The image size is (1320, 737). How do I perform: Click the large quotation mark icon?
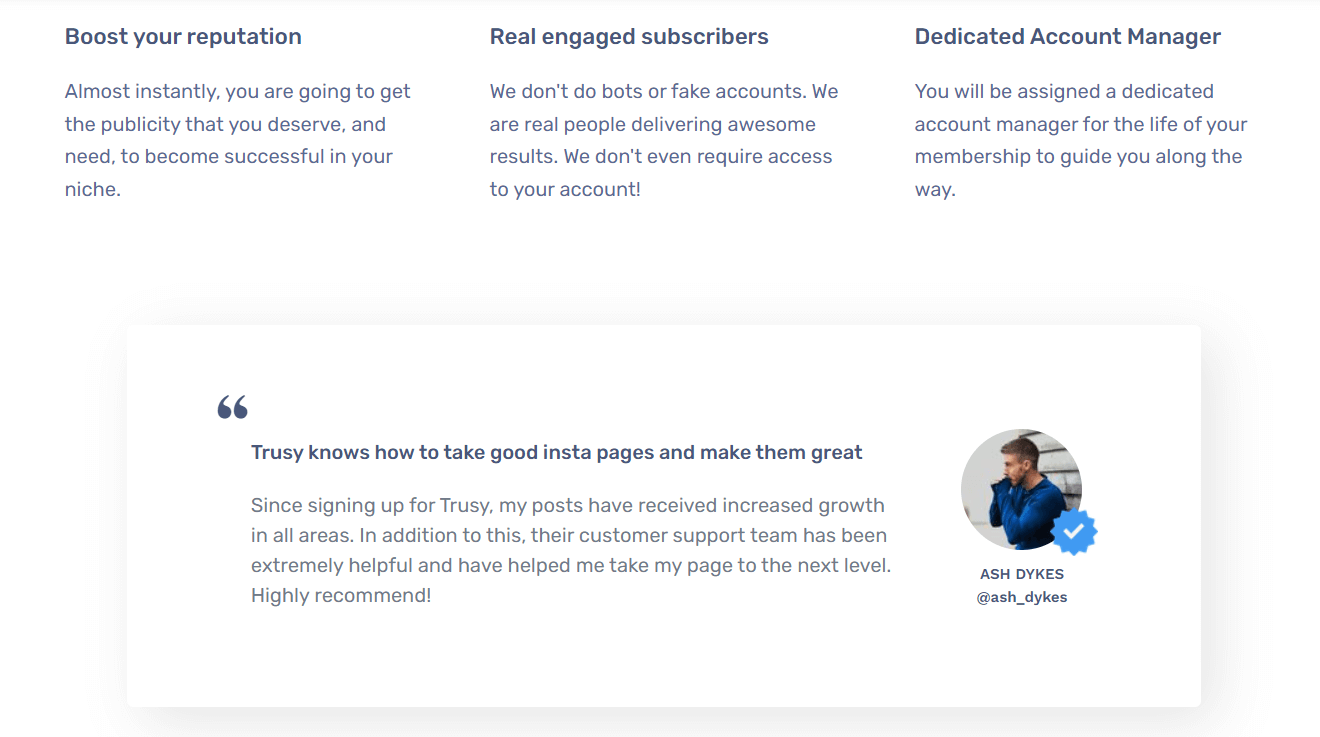click(x=232, y=407)
